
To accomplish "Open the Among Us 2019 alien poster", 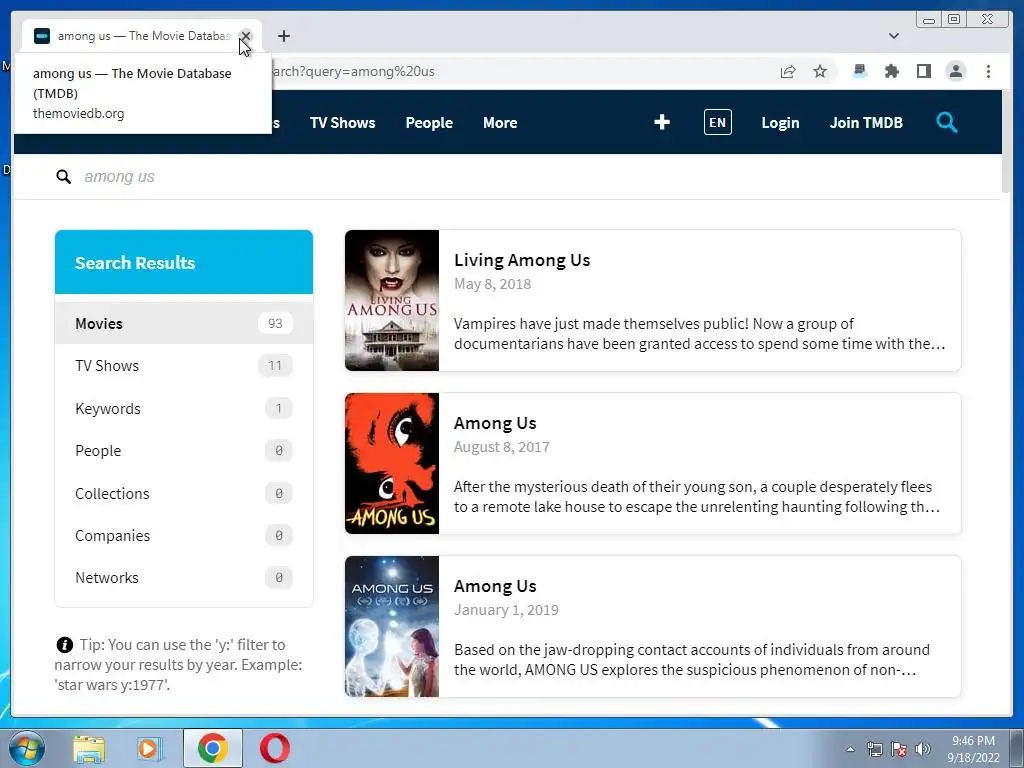I will pos(392,627).
